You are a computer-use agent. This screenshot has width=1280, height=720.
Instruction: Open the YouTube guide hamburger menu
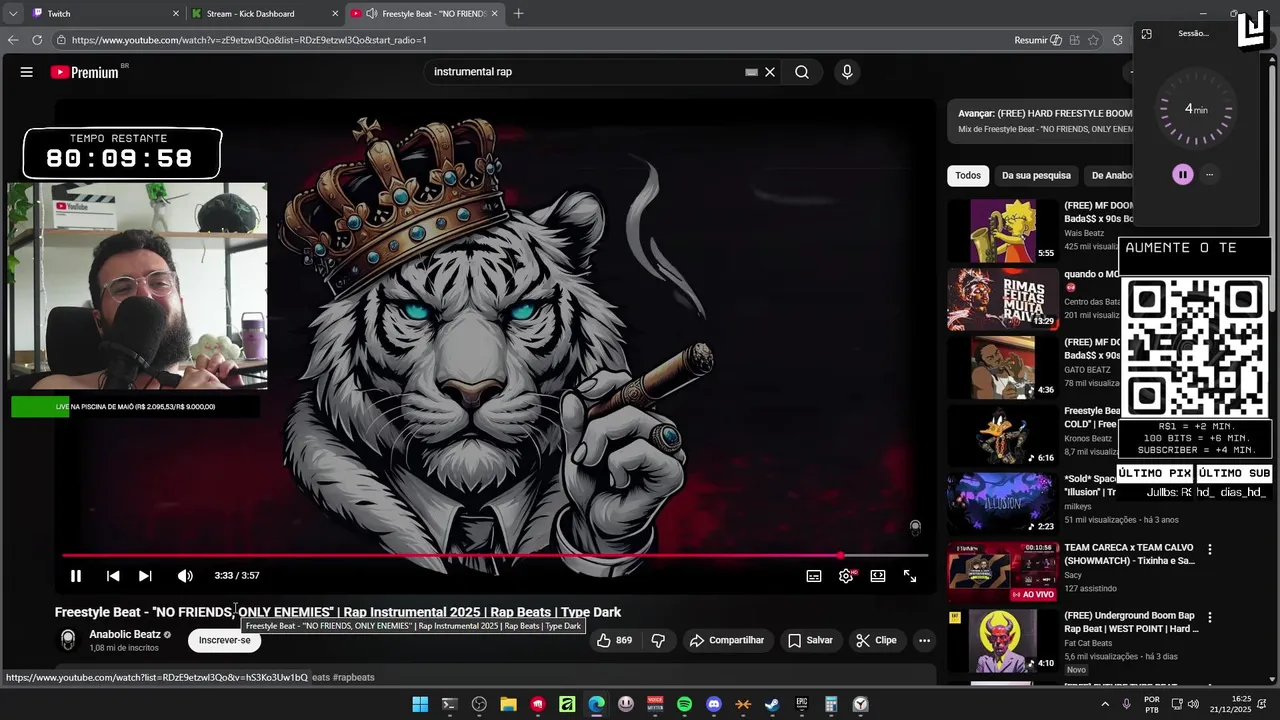tap(27, 72)
